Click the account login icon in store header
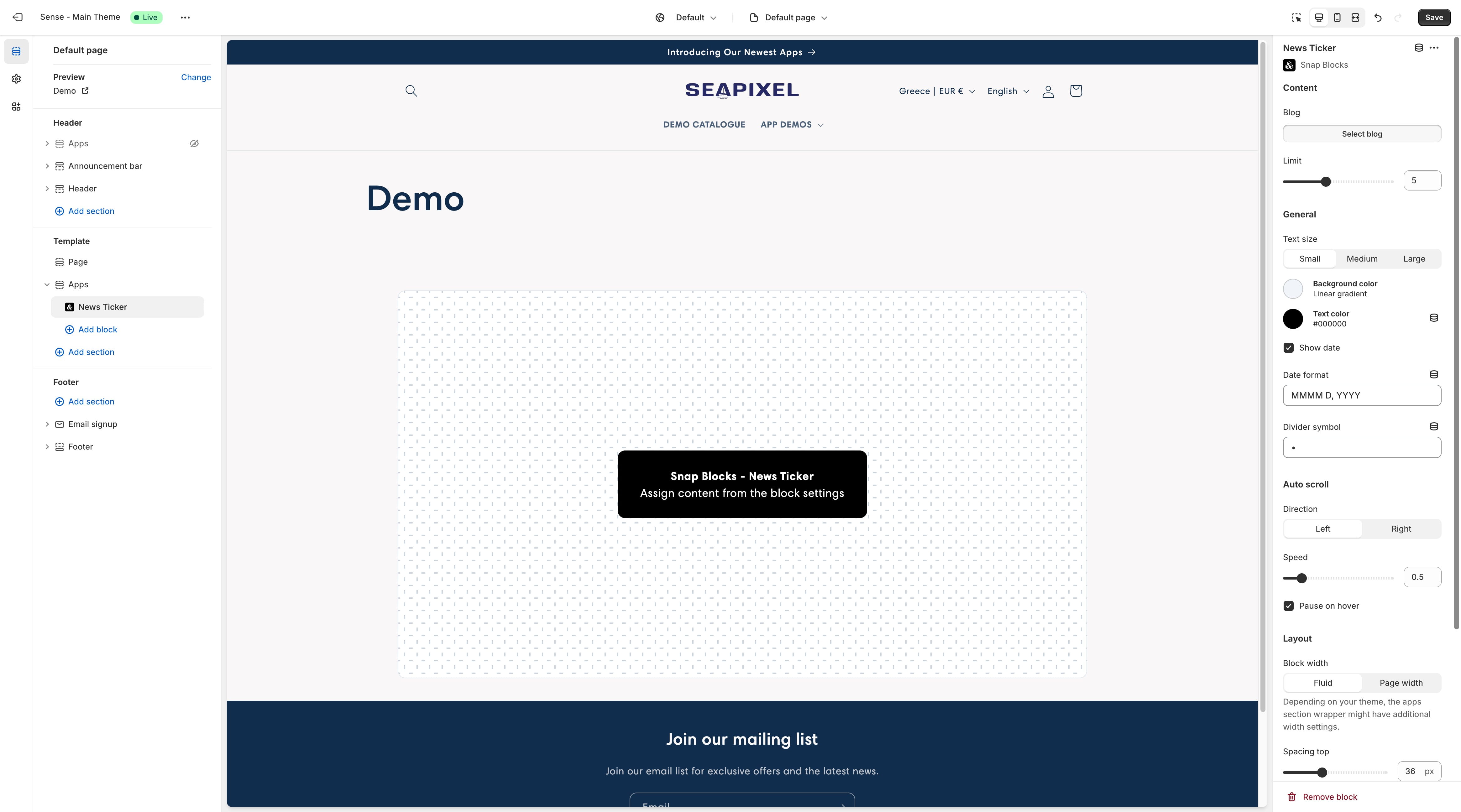Screen dimensions: 1461x812 pyautogui.click(x=1048, y=91)
